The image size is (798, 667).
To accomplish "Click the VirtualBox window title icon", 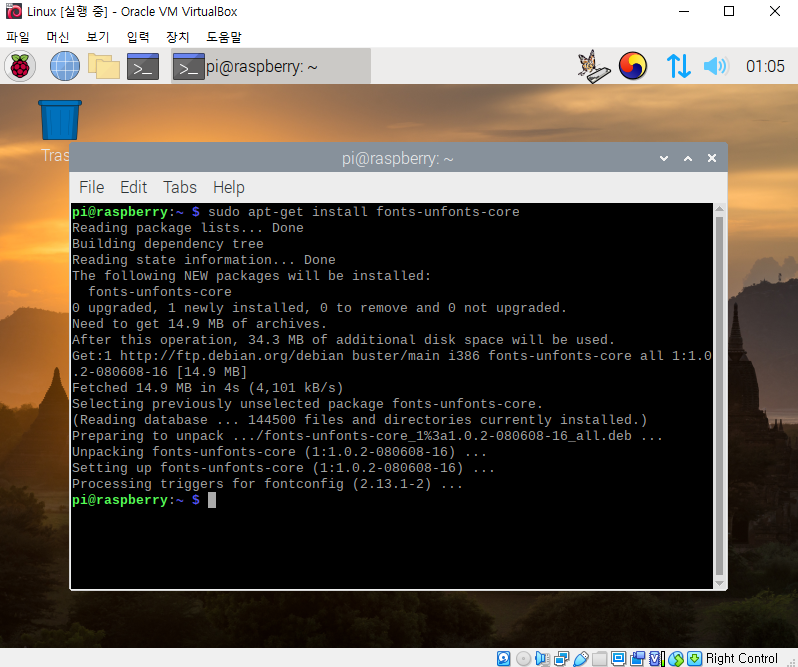I will point(14,11).
